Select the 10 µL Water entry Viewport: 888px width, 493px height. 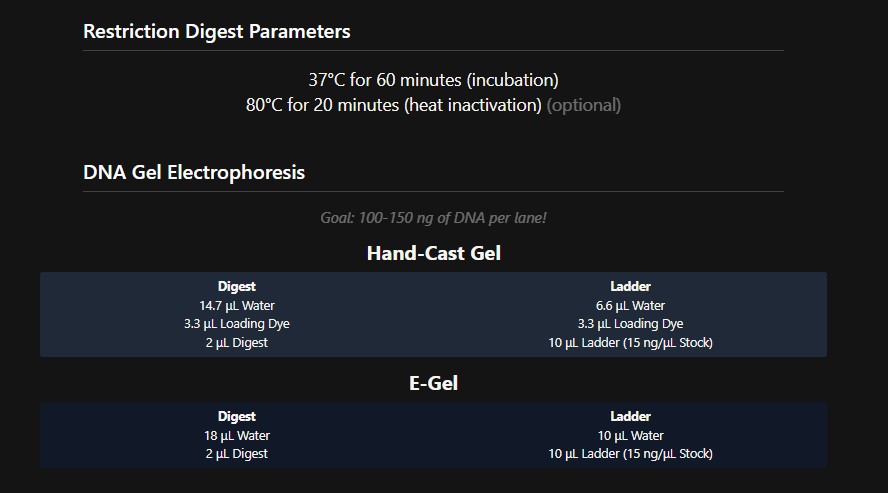point(630,435)
